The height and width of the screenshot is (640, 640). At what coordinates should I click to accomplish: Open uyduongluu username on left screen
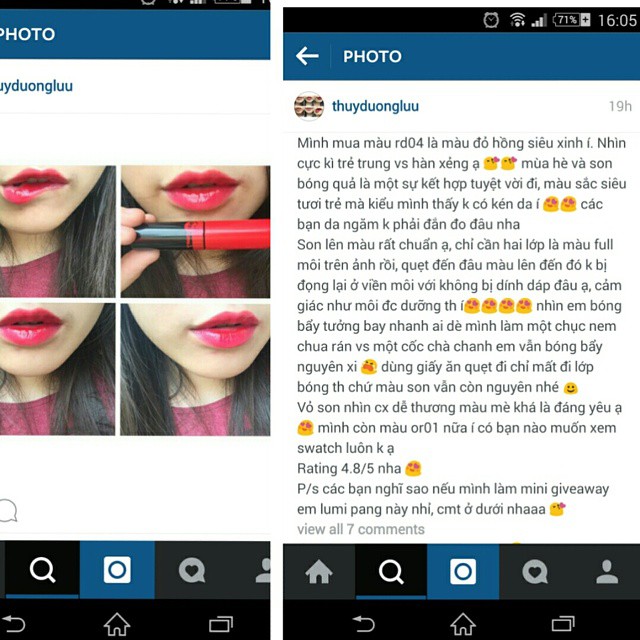tap(36, 86)
